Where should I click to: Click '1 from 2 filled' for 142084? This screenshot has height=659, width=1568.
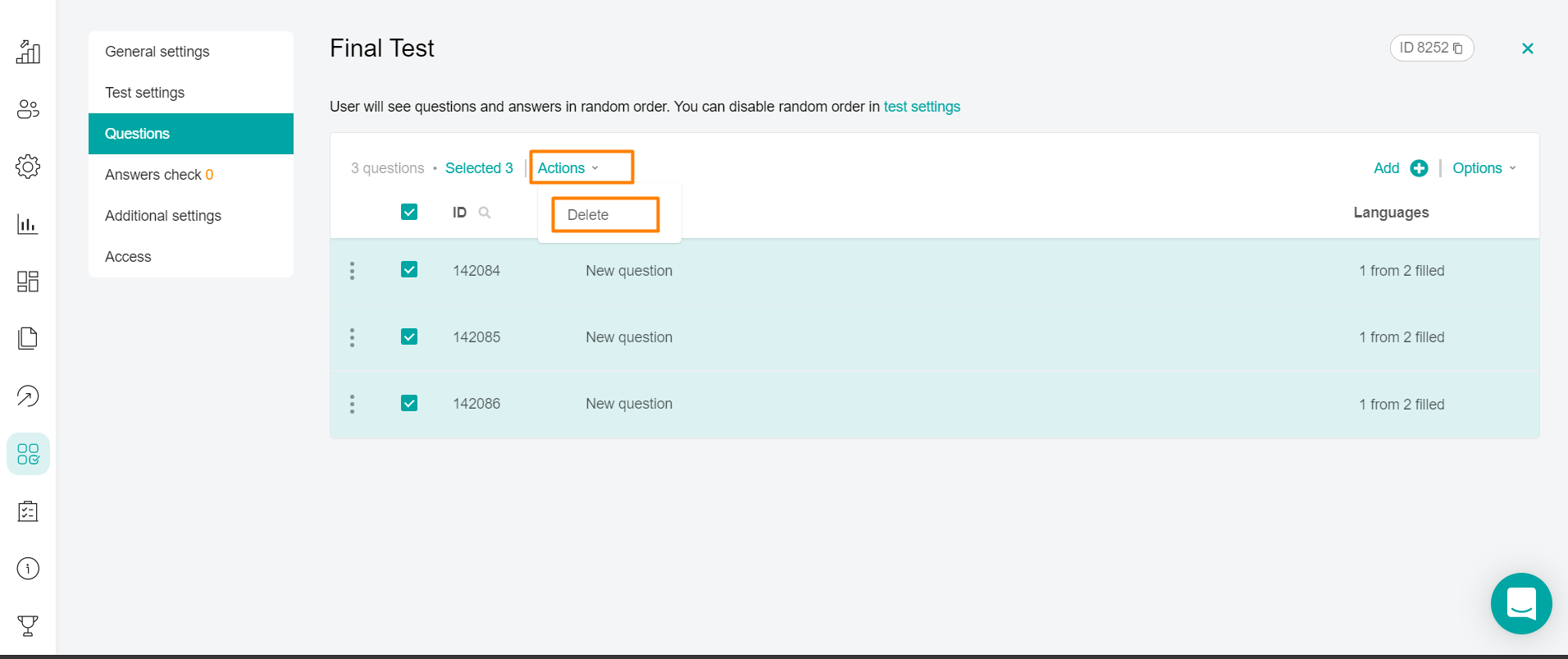pyautogui.click(x=1402, y=271)
